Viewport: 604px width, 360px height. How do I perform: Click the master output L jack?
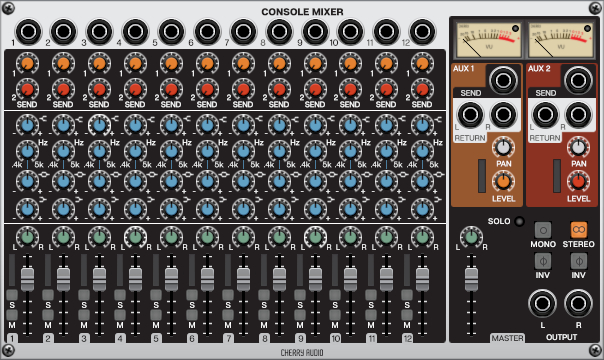[x=542, y=303]
